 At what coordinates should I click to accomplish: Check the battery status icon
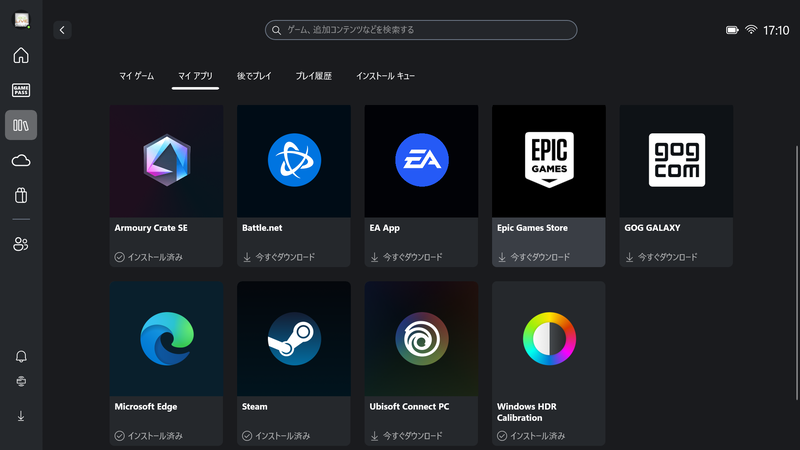coord(732,30)
